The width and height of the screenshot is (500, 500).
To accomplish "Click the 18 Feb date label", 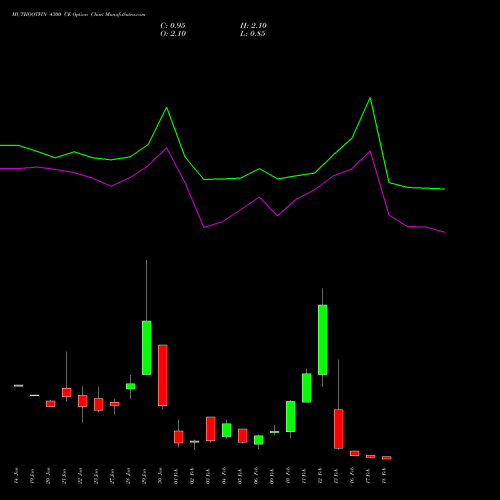I will (x=384, y=476).
